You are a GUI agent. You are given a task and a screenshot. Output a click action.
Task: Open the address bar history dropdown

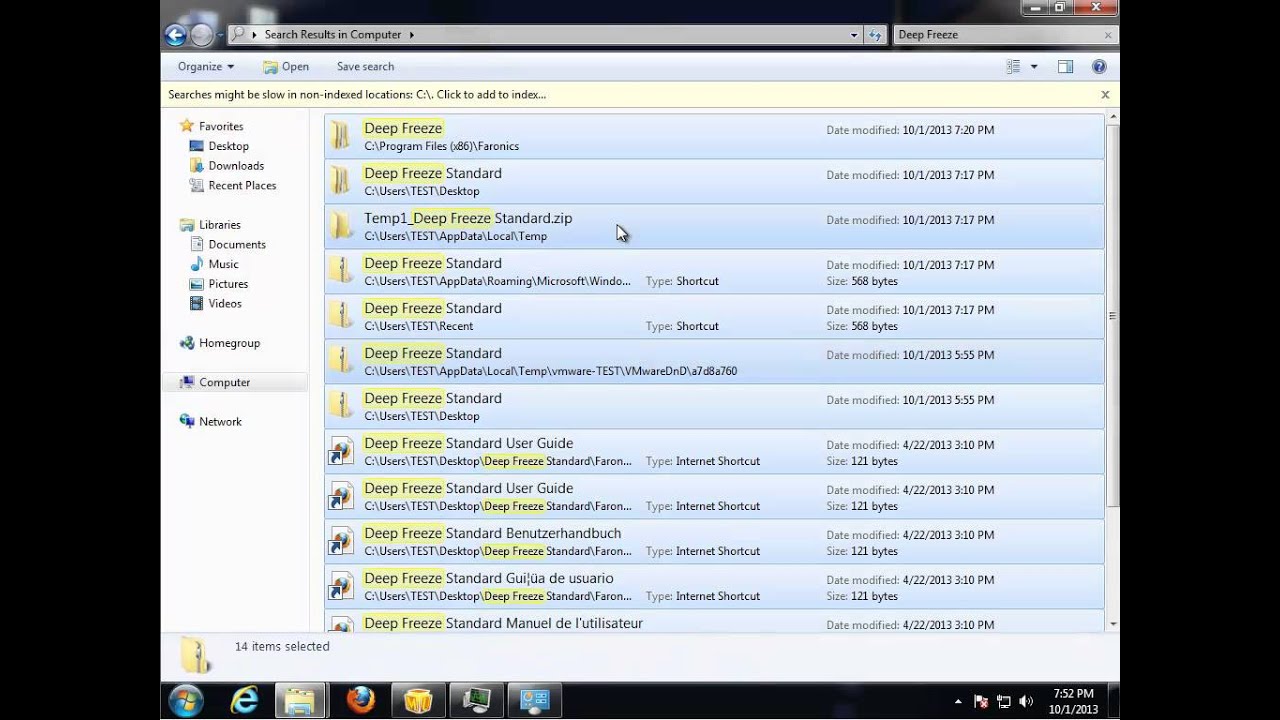click(x=854, y=35)
